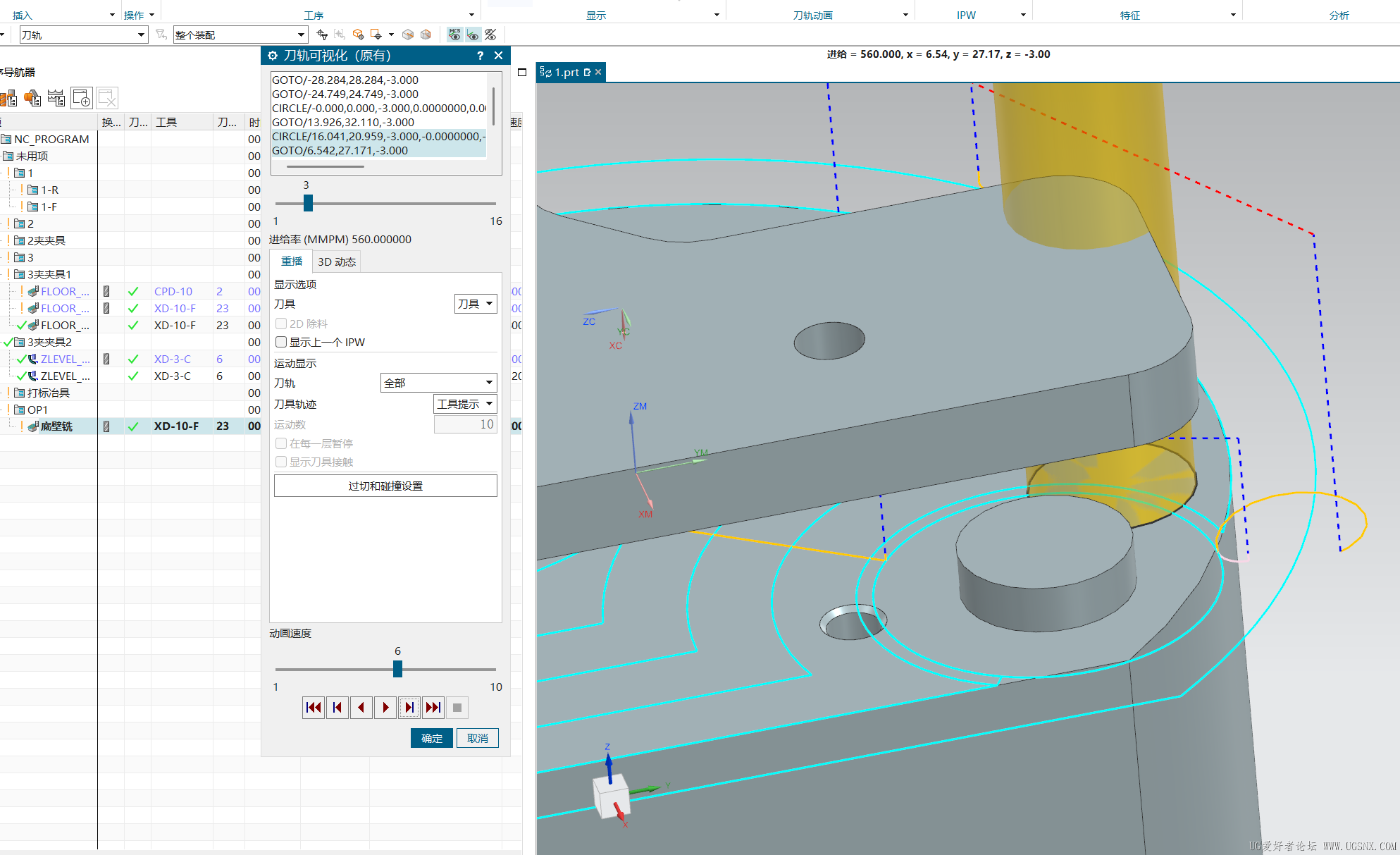
Task: Select the 底壁铣 operation in navigator
Action: (x=56, y=426)
